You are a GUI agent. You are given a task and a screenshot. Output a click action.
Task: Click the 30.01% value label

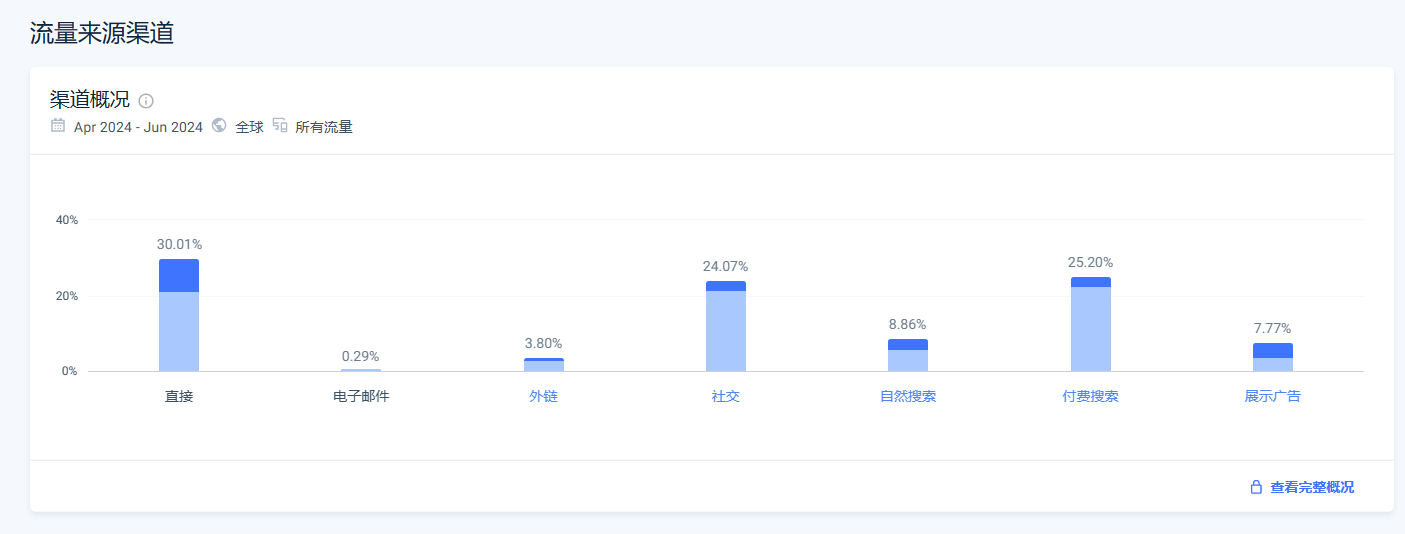coord(179,244)
